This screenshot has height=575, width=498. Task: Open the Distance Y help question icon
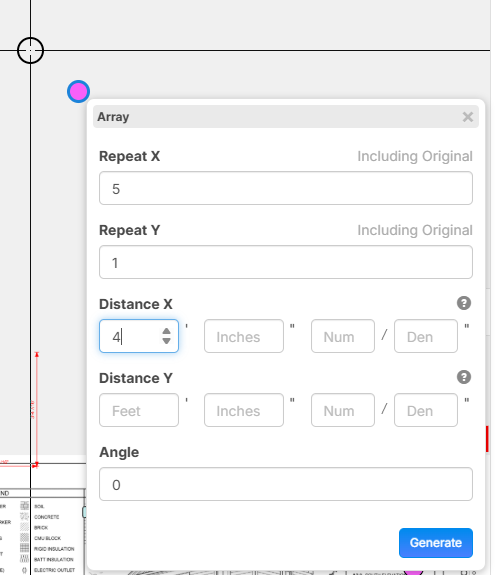pyautogui.click(x=464, y=377)
